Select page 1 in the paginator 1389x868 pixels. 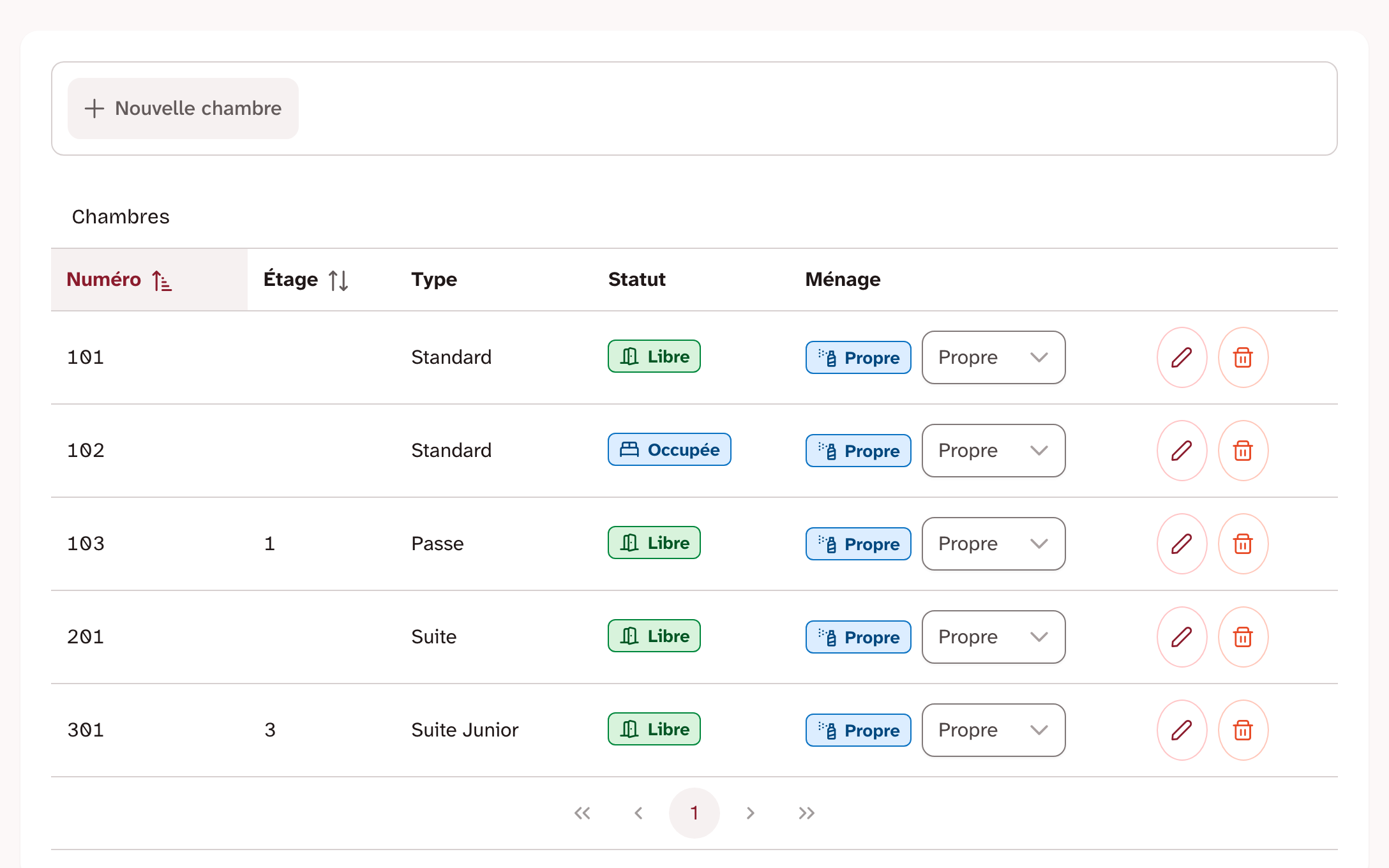pyautogui.click(x=694, y=813)
